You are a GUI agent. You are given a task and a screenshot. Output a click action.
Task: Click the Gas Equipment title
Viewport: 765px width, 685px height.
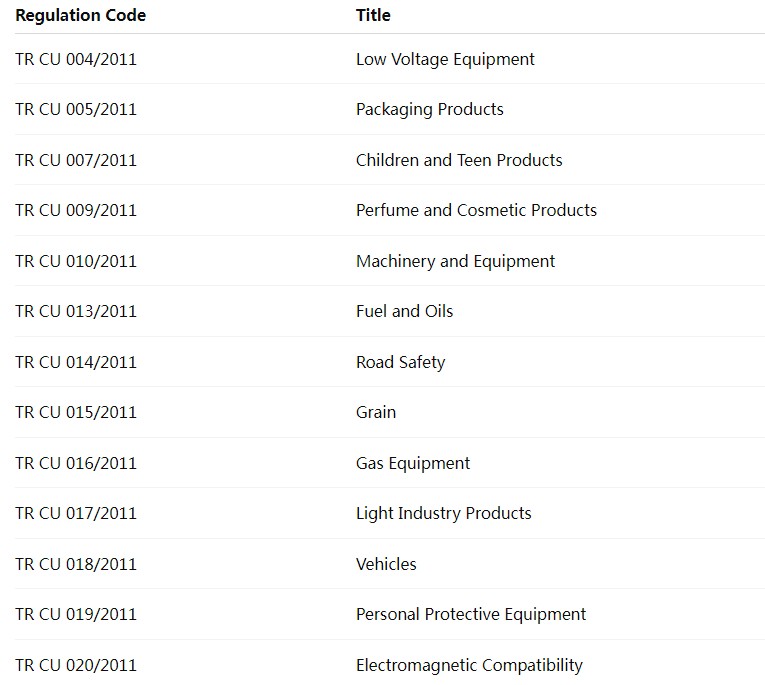coord(412,463)
